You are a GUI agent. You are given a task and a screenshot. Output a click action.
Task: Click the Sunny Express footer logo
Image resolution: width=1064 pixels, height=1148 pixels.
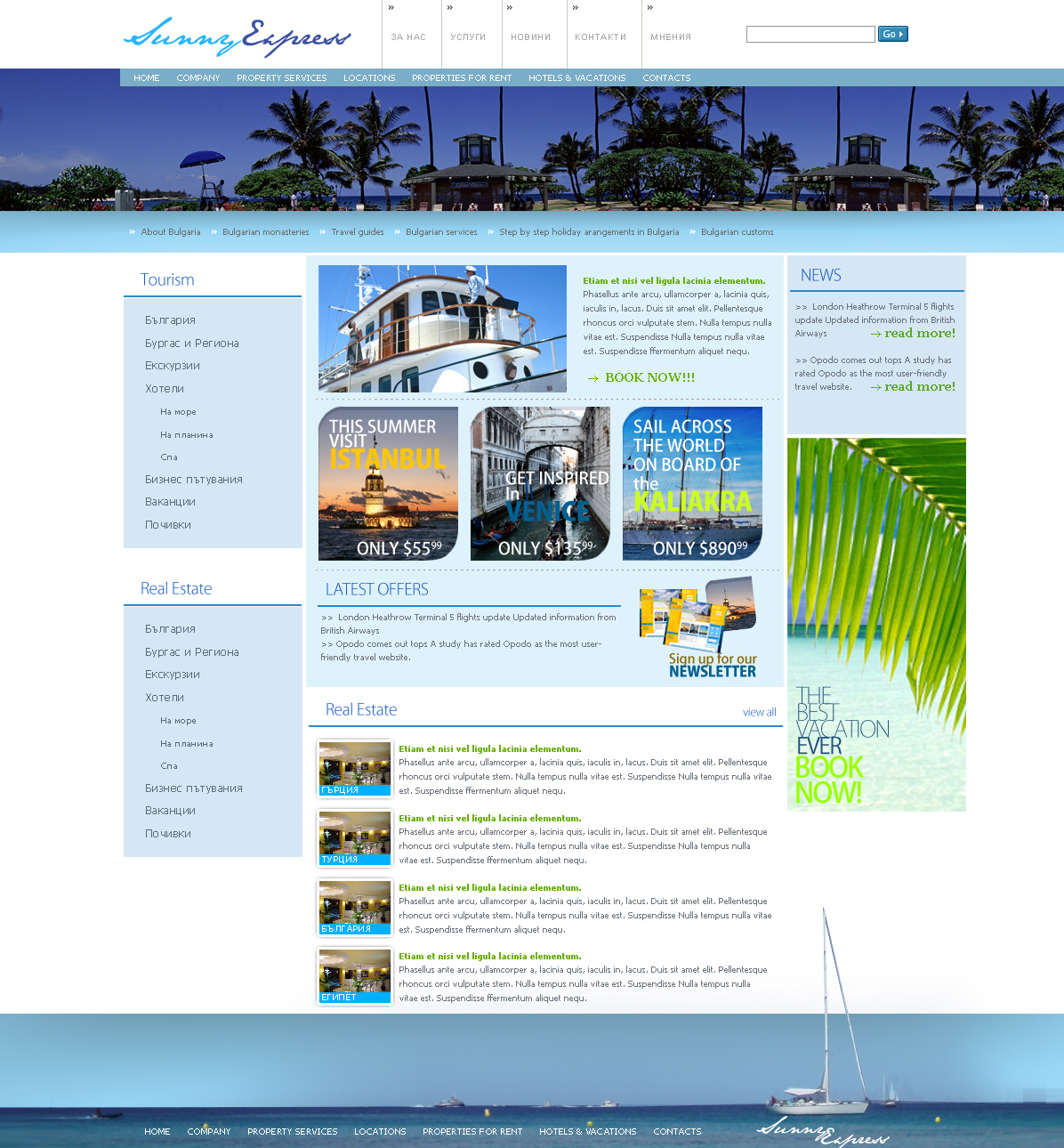point(822,1131)
